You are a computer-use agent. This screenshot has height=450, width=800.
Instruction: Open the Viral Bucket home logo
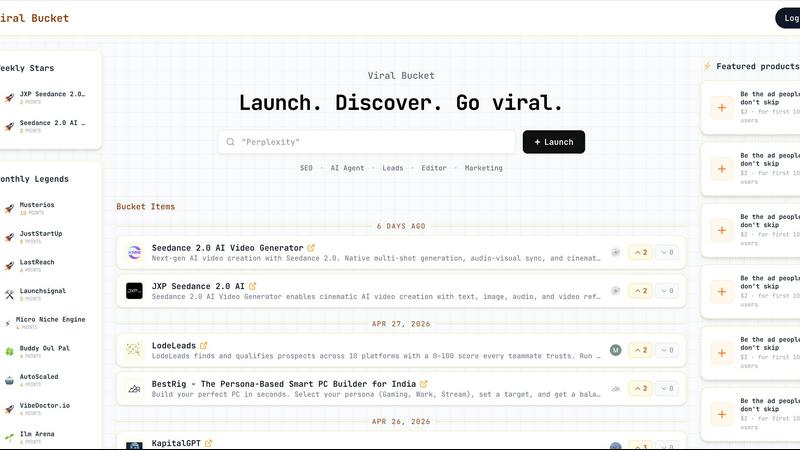[34, 18]
